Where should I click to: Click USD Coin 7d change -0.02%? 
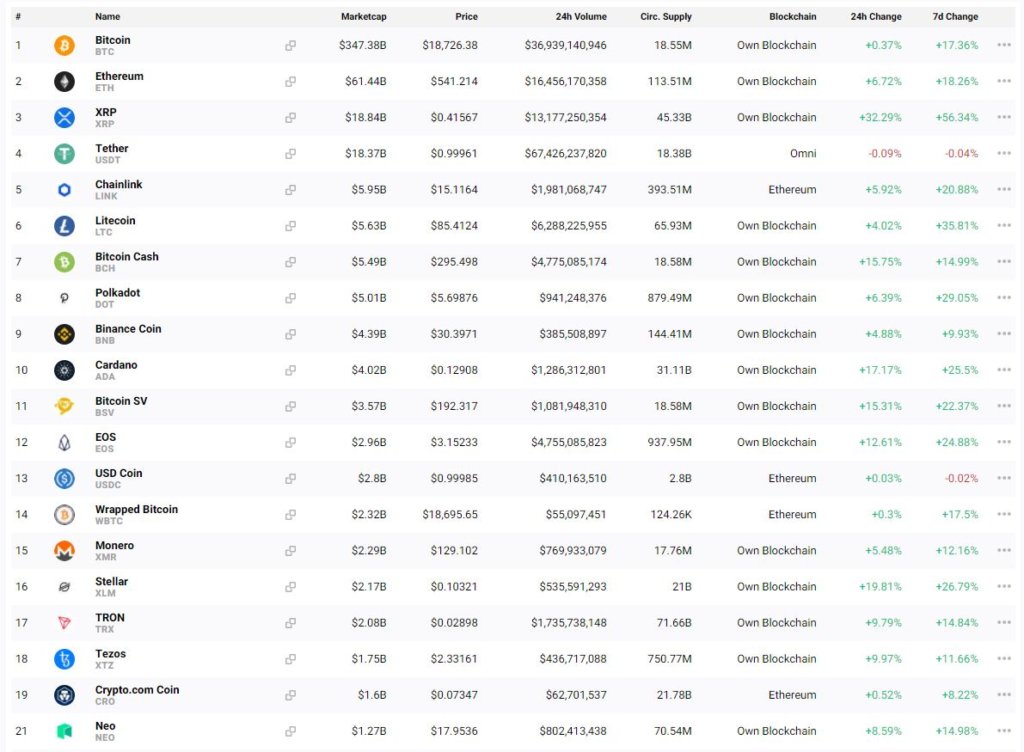click(x=961, y=478)
